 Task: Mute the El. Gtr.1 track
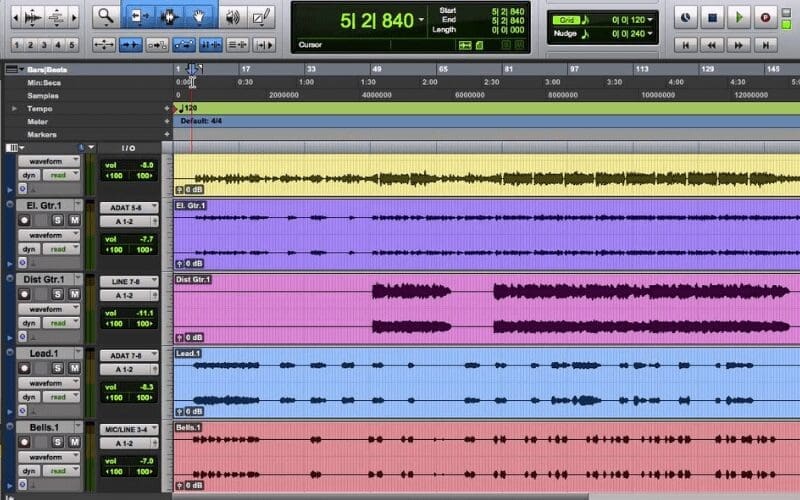74,220
